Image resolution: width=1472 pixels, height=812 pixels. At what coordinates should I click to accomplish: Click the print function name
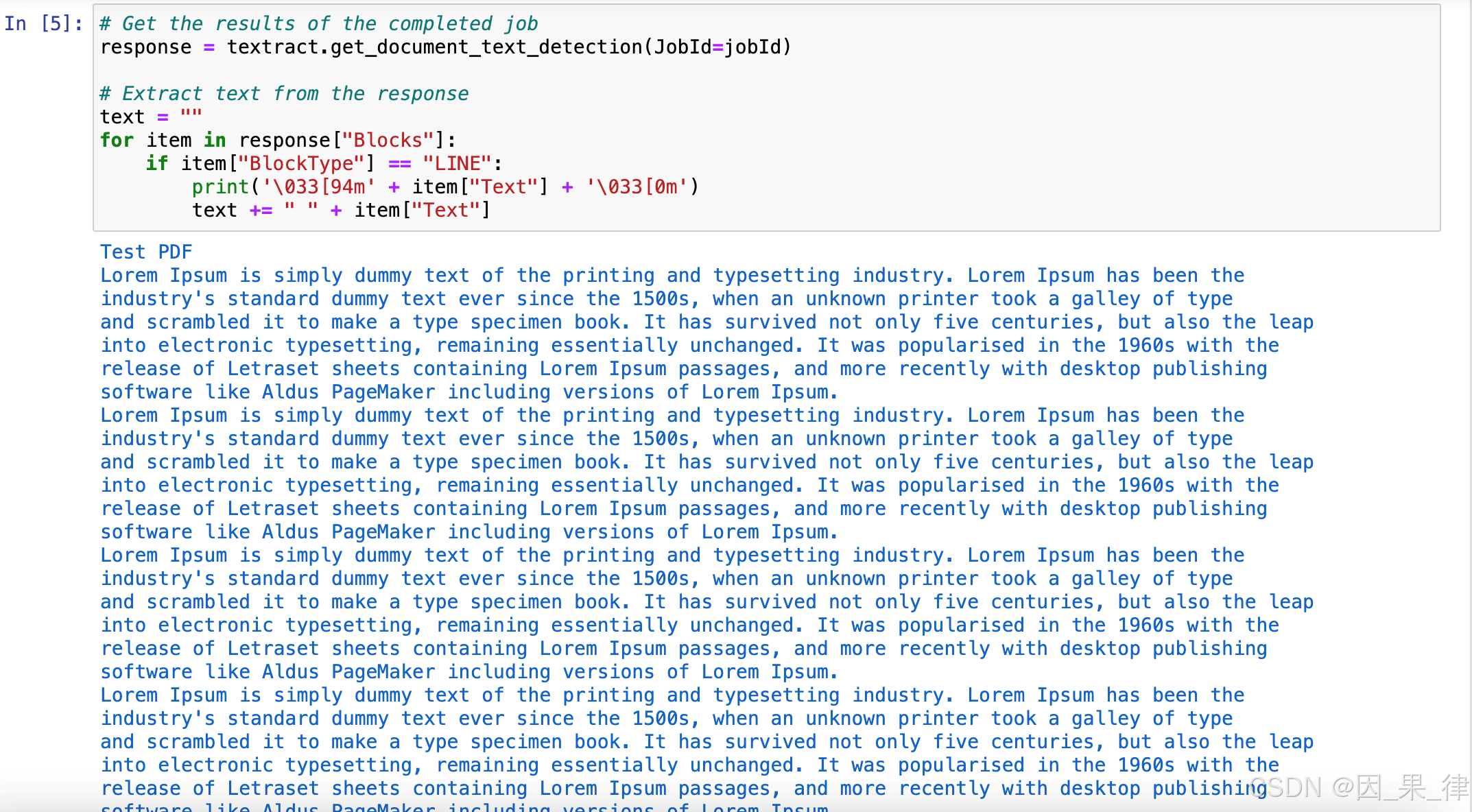(x=219, y=187)
